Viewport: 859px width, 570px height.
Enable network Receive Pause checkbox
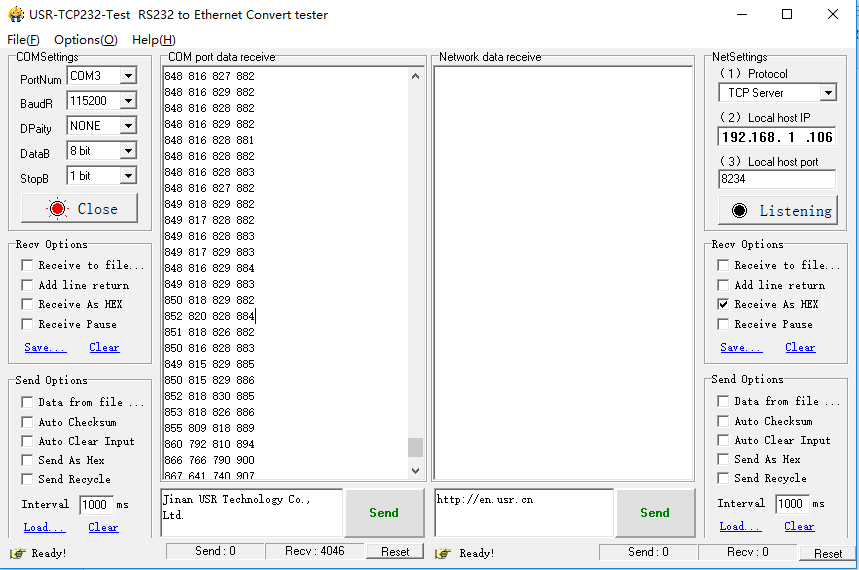coord(723,324)
